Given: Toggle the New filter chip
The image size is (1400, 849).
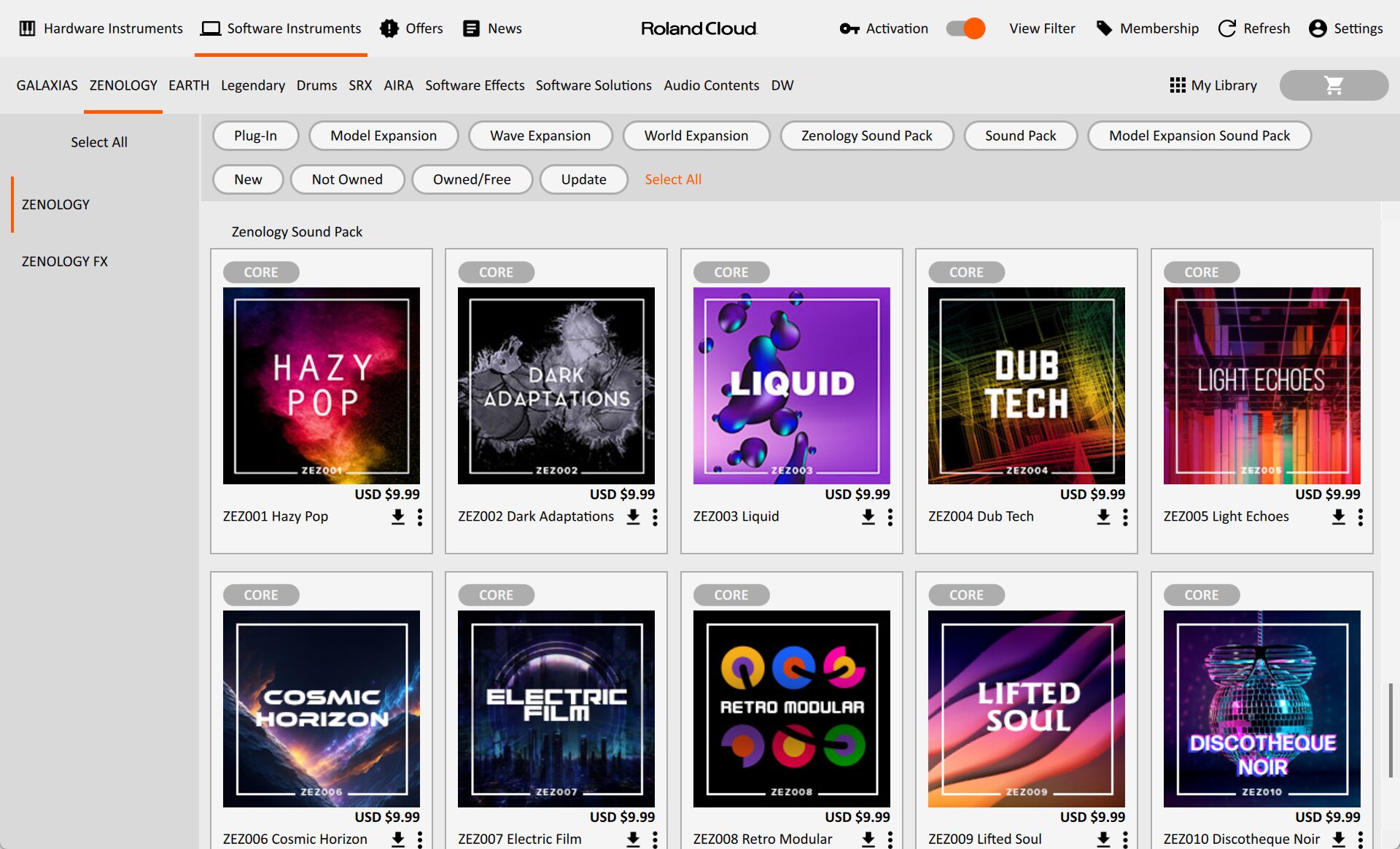Looking at the screenshot, I should point(248,179).
